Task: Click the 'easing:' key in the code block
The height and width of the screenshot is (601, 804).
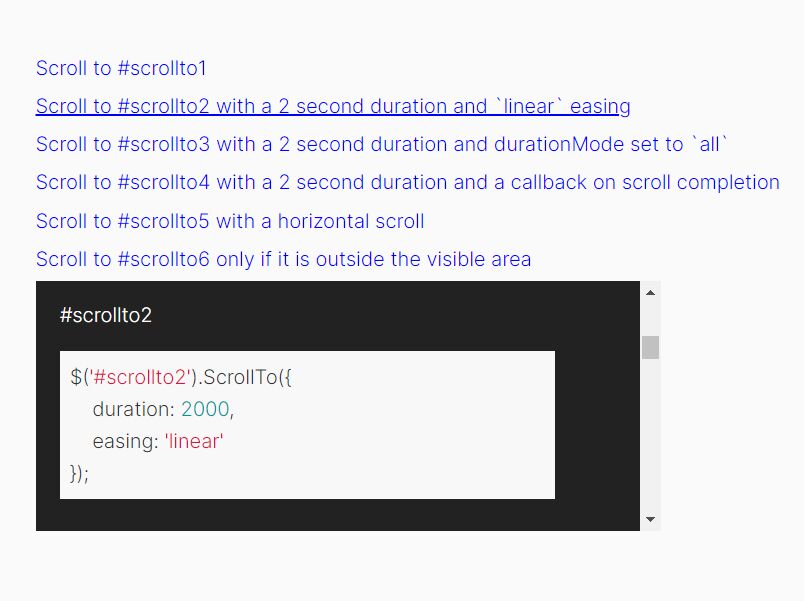Action: click(126, 441)
